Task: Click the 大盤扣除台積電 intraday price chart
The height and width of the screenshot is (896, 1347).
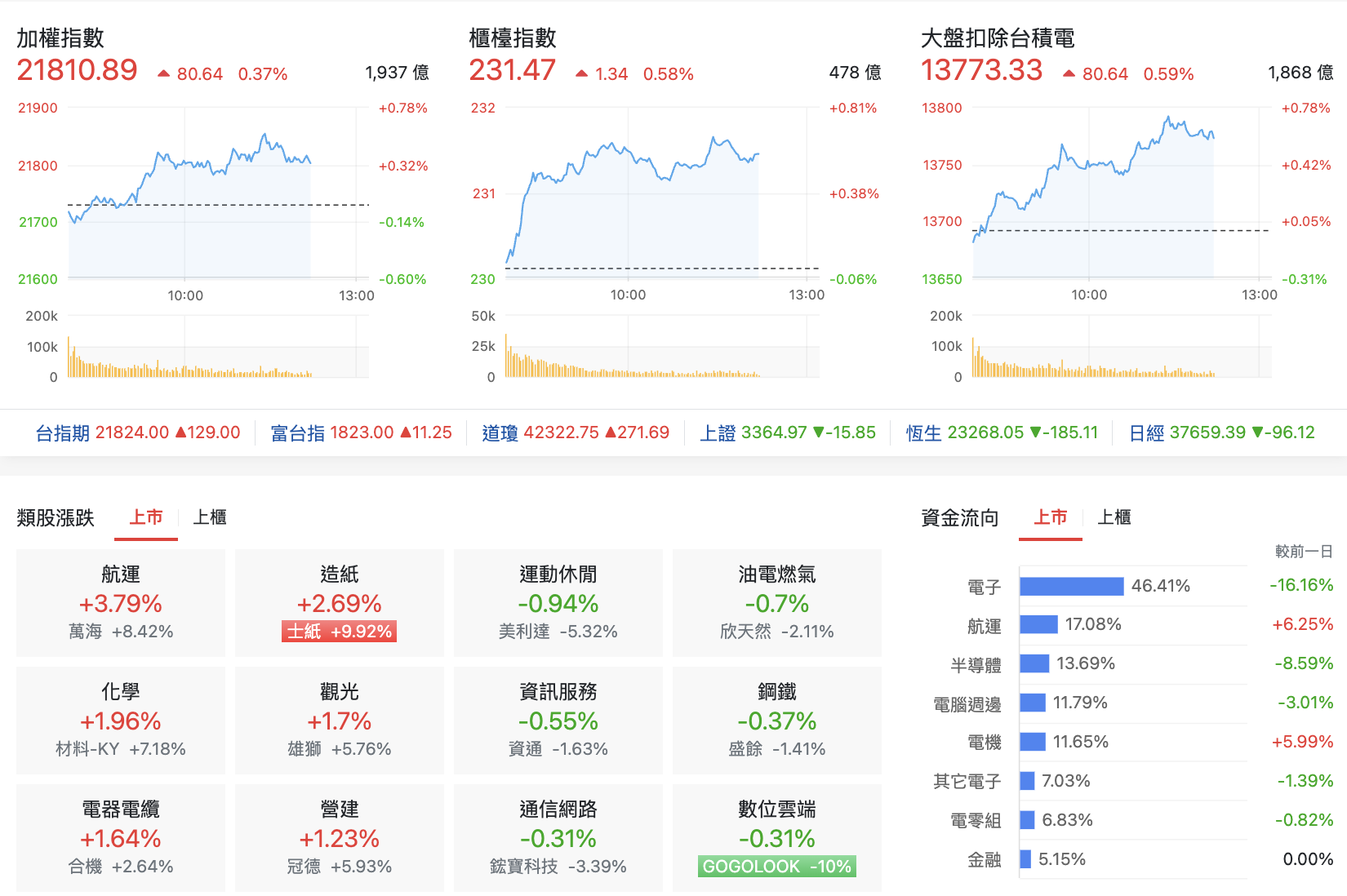Action: pos(1121,193)
